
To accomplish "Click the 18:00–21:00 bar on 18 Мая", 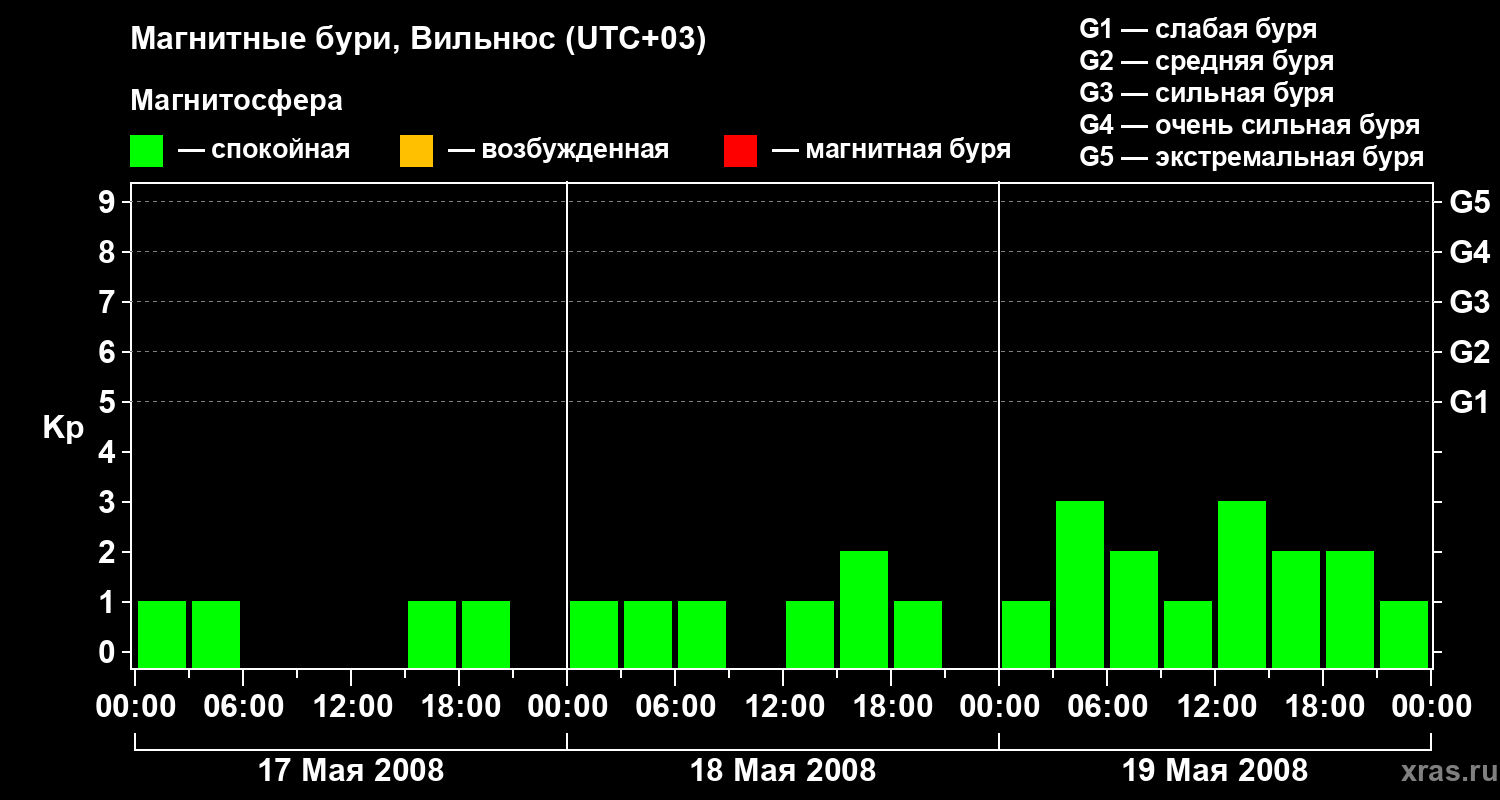I will (918, 634).
